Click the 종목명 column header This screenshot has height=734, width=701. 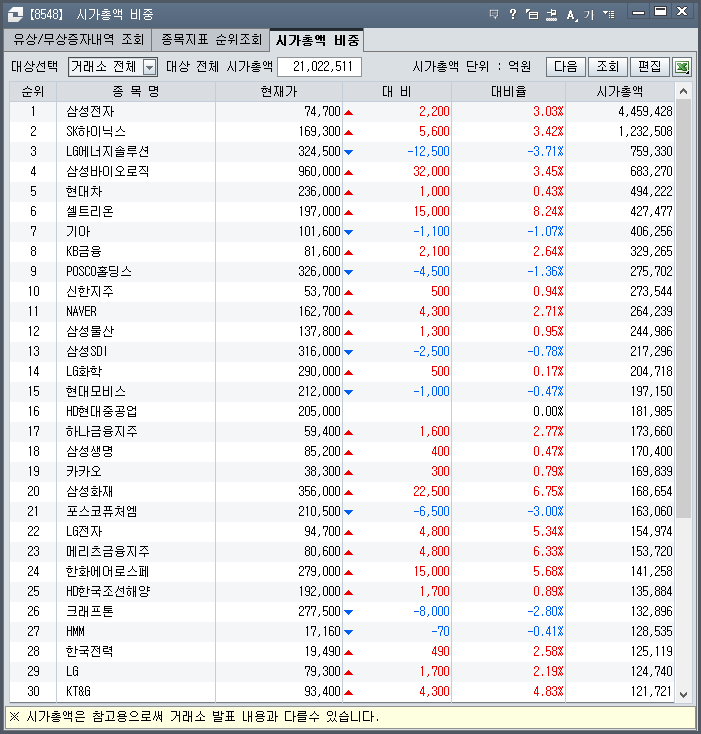(136, 91)
